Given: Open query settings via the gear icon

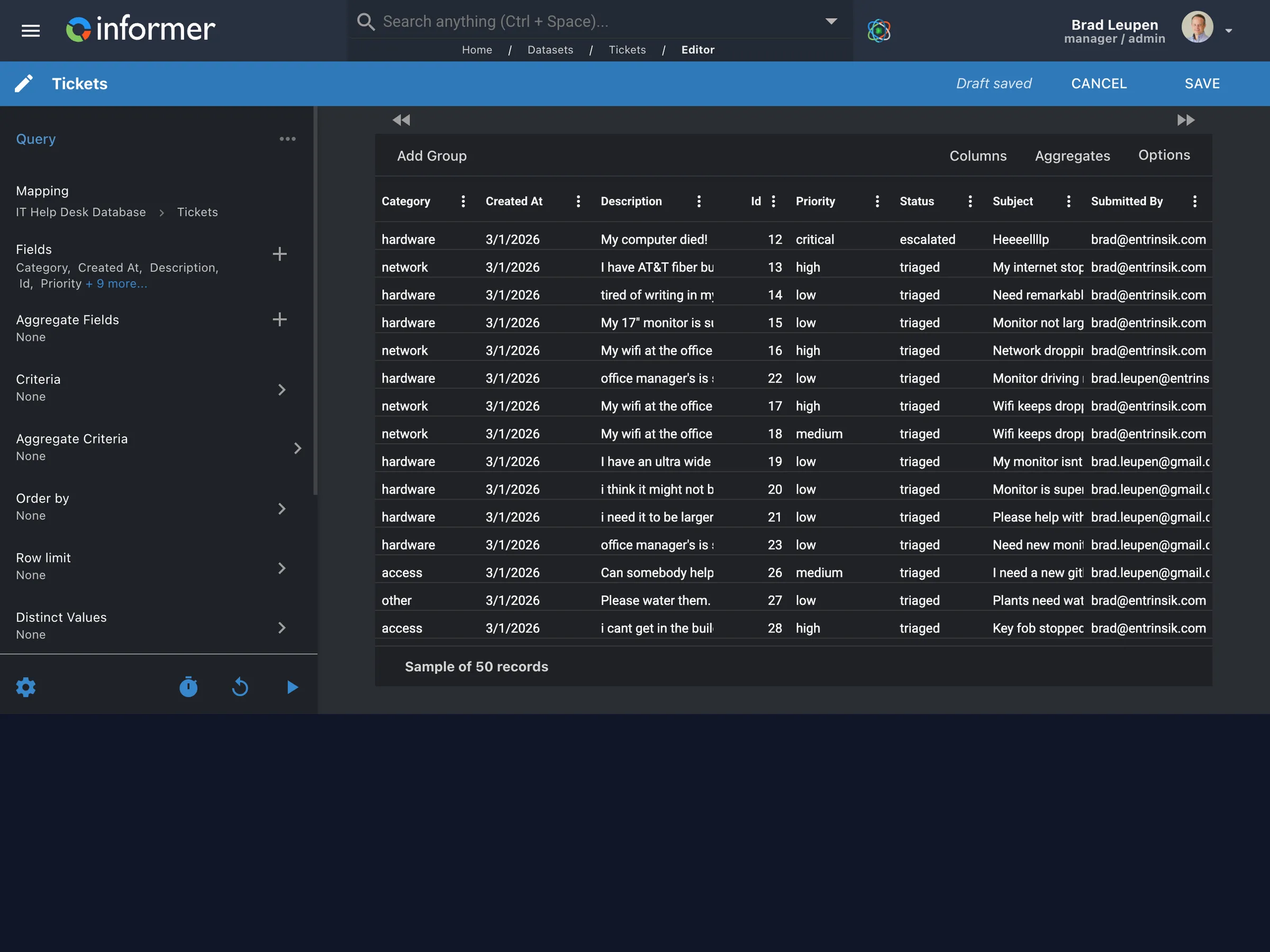Looking at the screenshot, I should point(26,687).
